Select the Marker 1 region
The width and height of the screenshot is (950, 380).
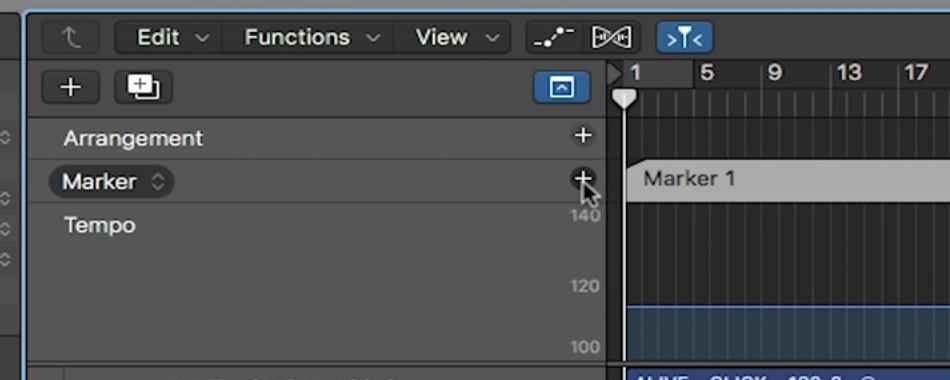788,181
